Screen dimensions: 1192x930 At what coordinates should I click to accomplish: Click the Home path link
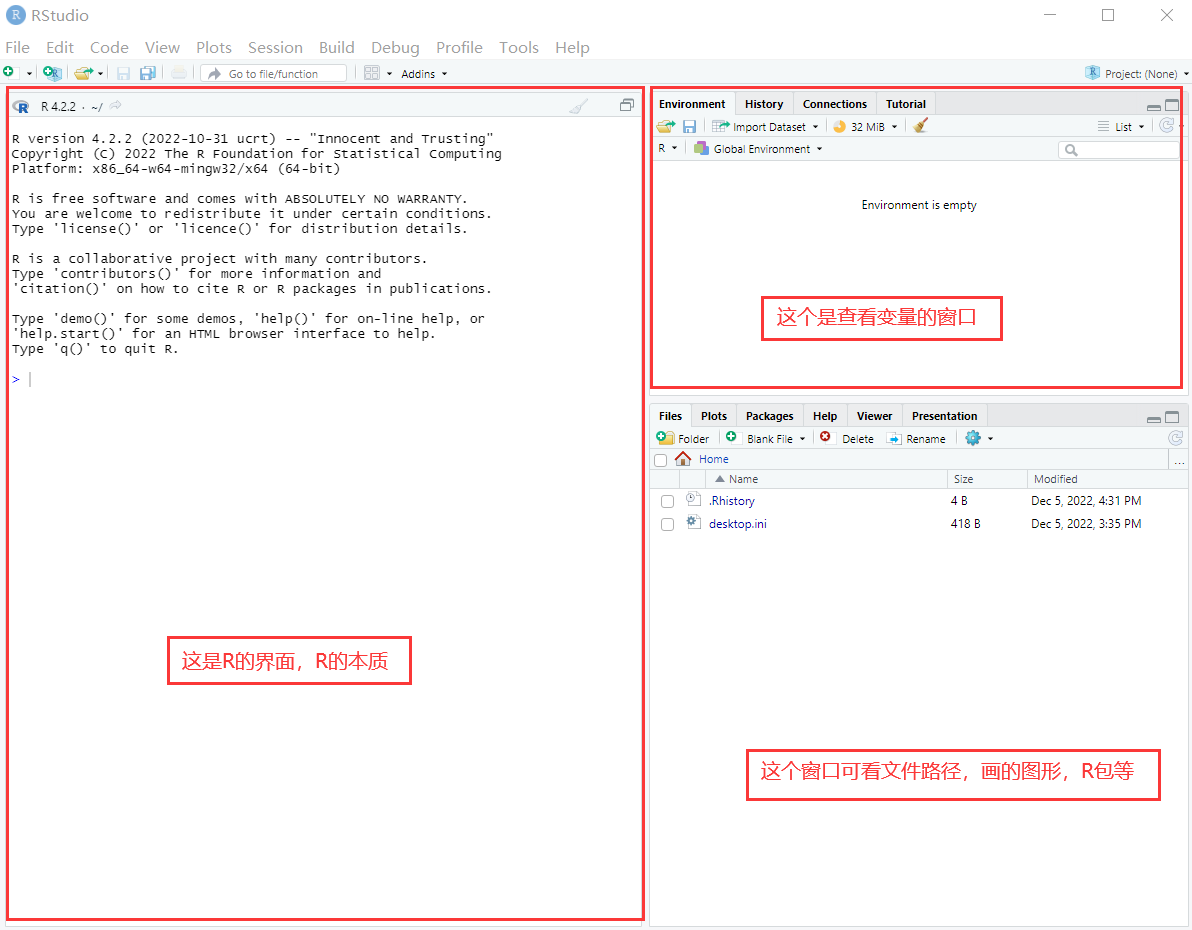click(713, 459)
